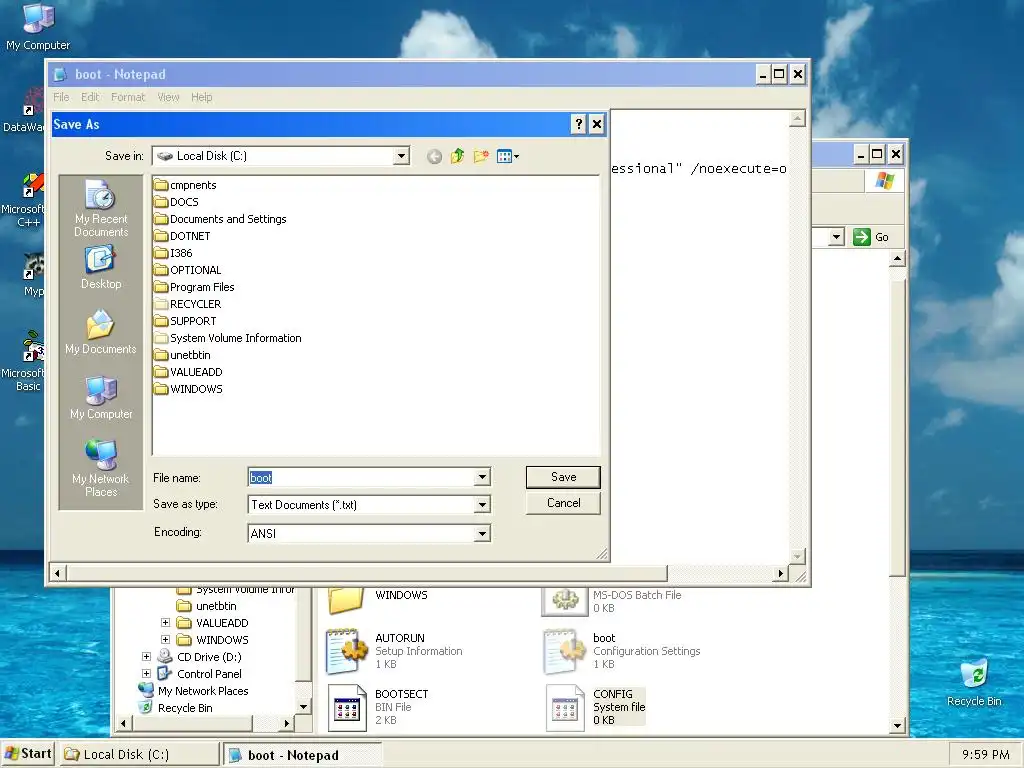Open the Recycle Bin desktop icon
The width and height of the screenshot is (1024, 768).
tap(974, 683)
